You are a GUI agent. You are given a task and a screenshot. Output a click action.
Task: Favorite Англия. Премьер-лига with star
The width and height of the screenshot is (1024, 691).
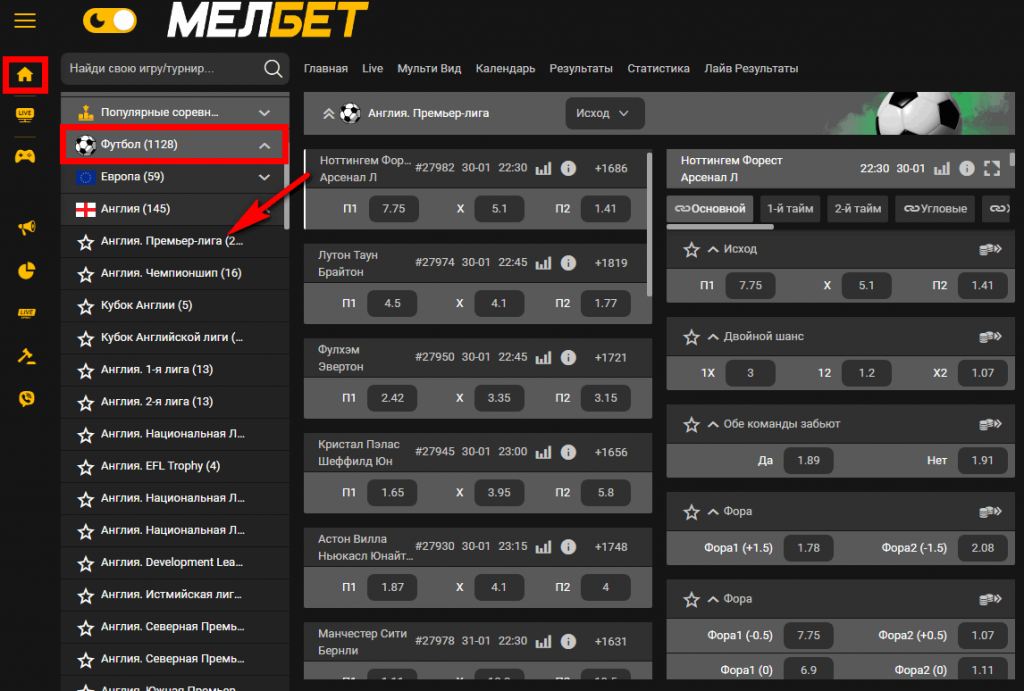(x=86, y=242)
